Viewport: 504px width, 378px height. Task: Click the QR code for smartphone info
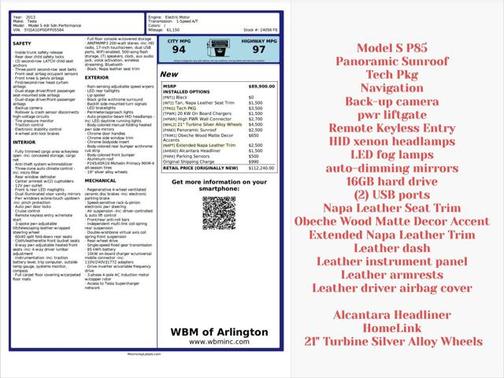pyautogui.click(x=219, y=213)
